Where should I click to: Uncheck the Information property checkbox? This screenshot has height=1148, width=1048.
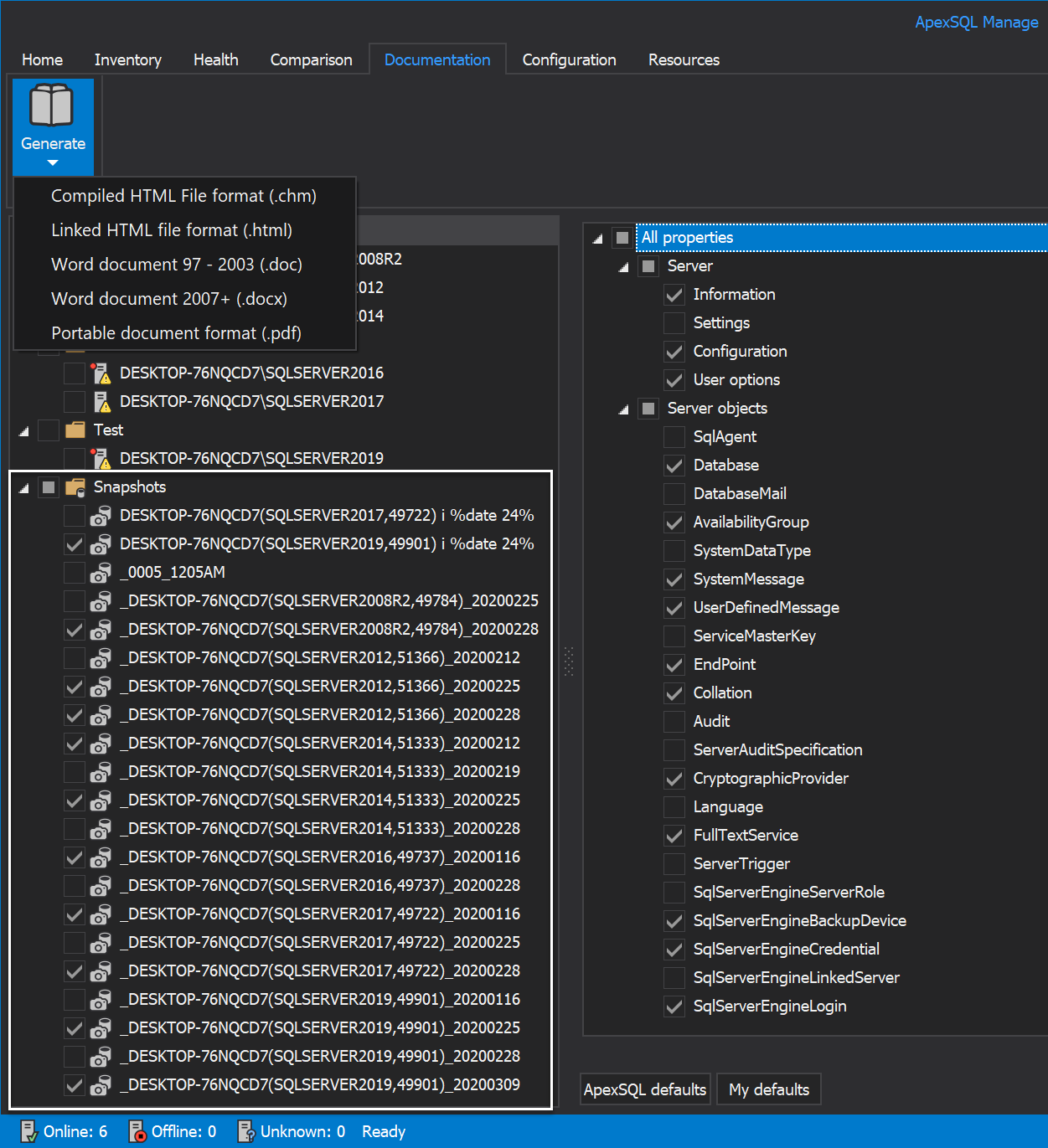click(x=674, y=295)
